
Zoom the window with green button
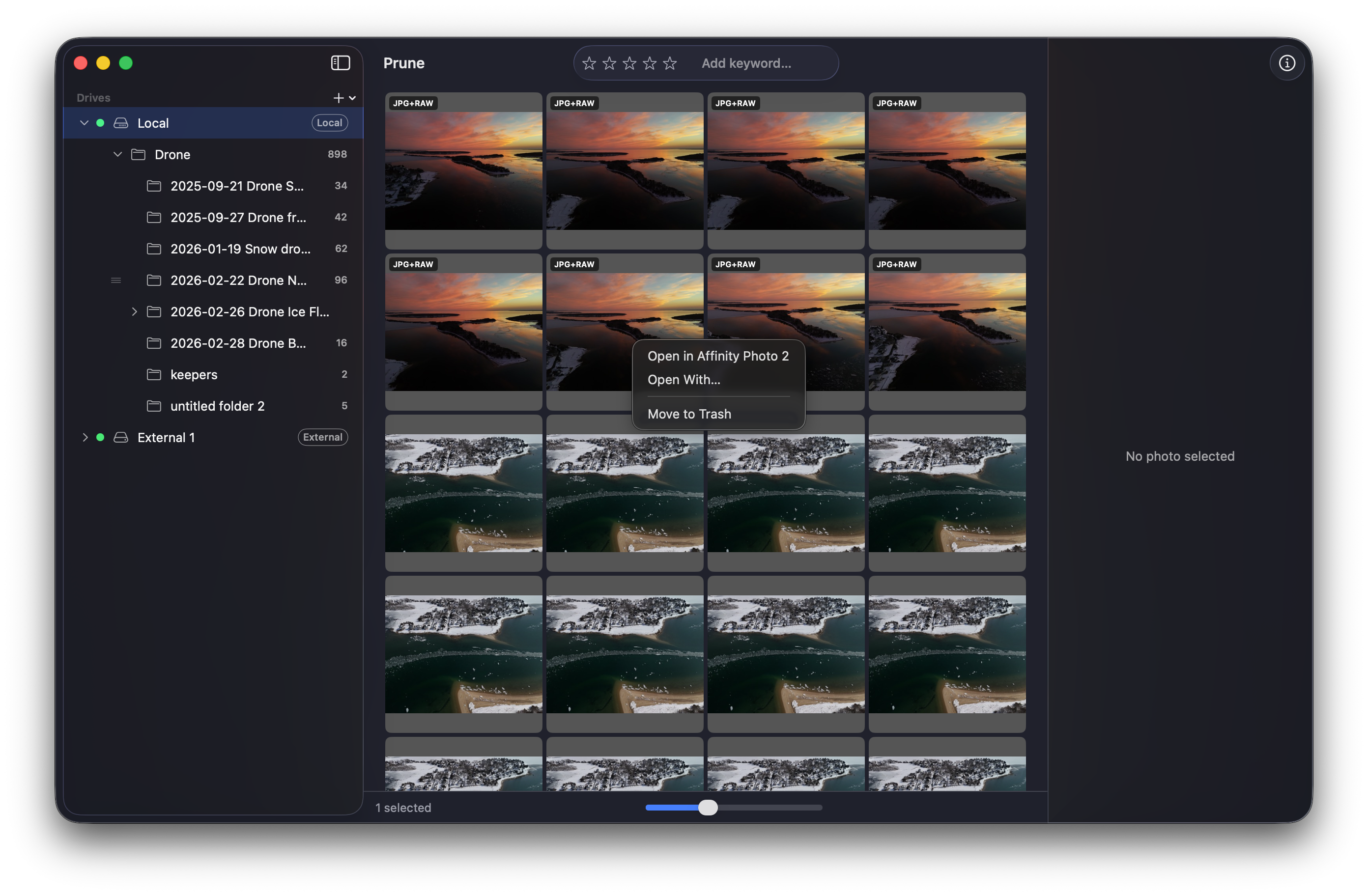tap(125, 63)
